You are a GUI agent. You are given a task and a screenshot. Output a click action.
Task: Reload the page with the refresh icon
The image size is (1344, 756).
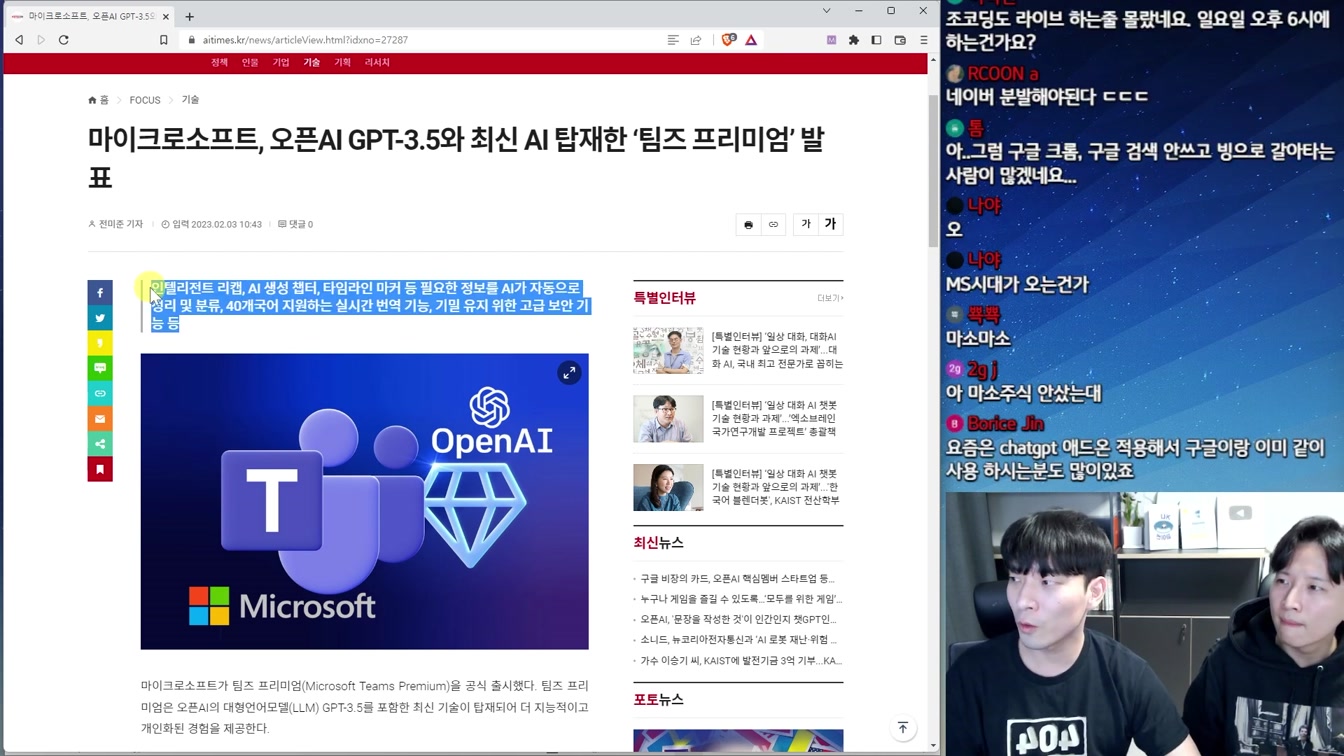pos(64,40)
